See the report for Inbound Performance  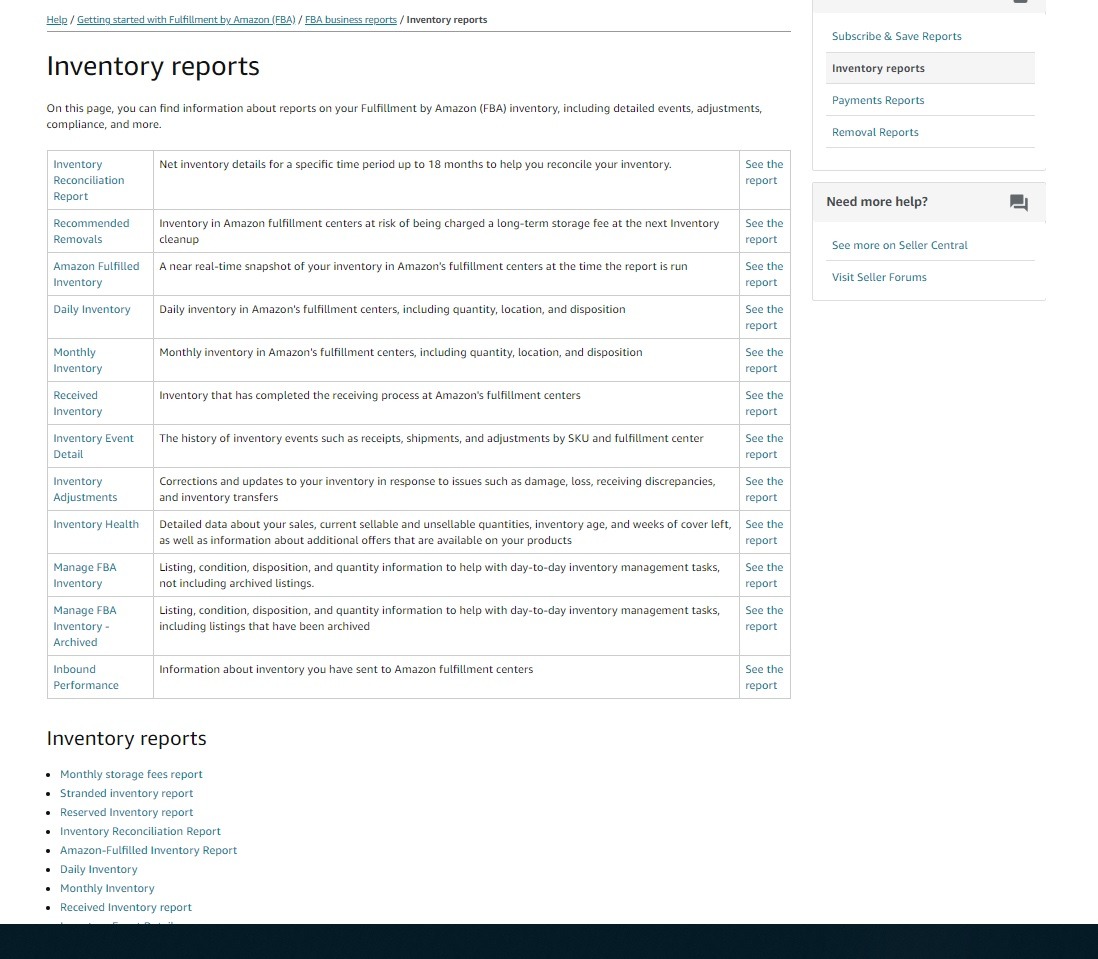[x=764, y=677]
